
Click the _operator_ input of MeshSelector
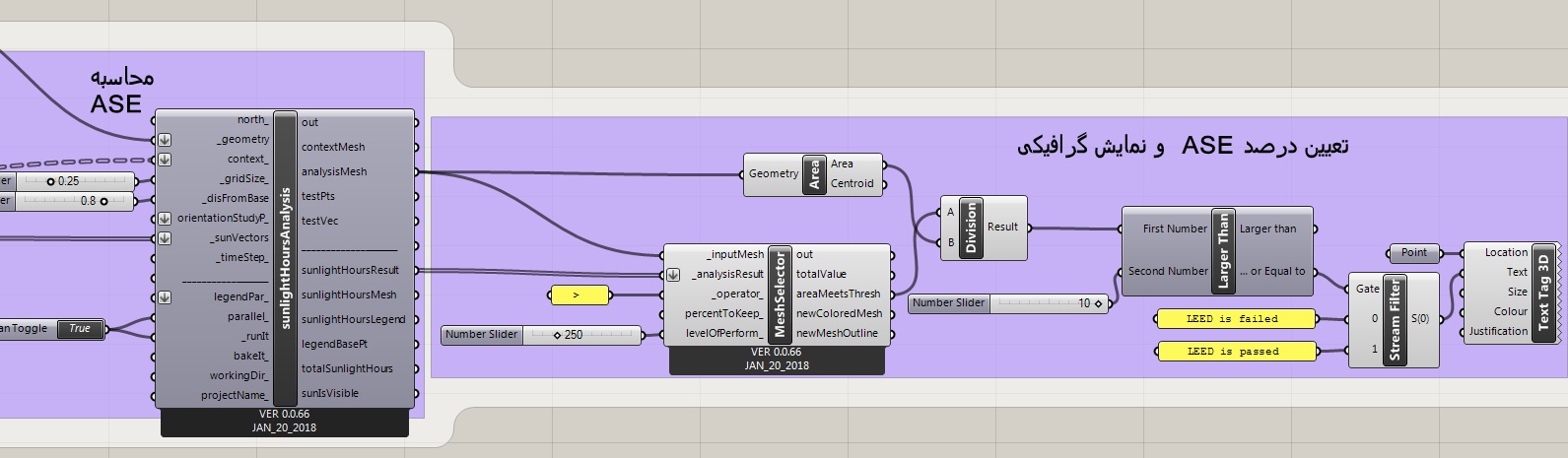pos(738,294)
